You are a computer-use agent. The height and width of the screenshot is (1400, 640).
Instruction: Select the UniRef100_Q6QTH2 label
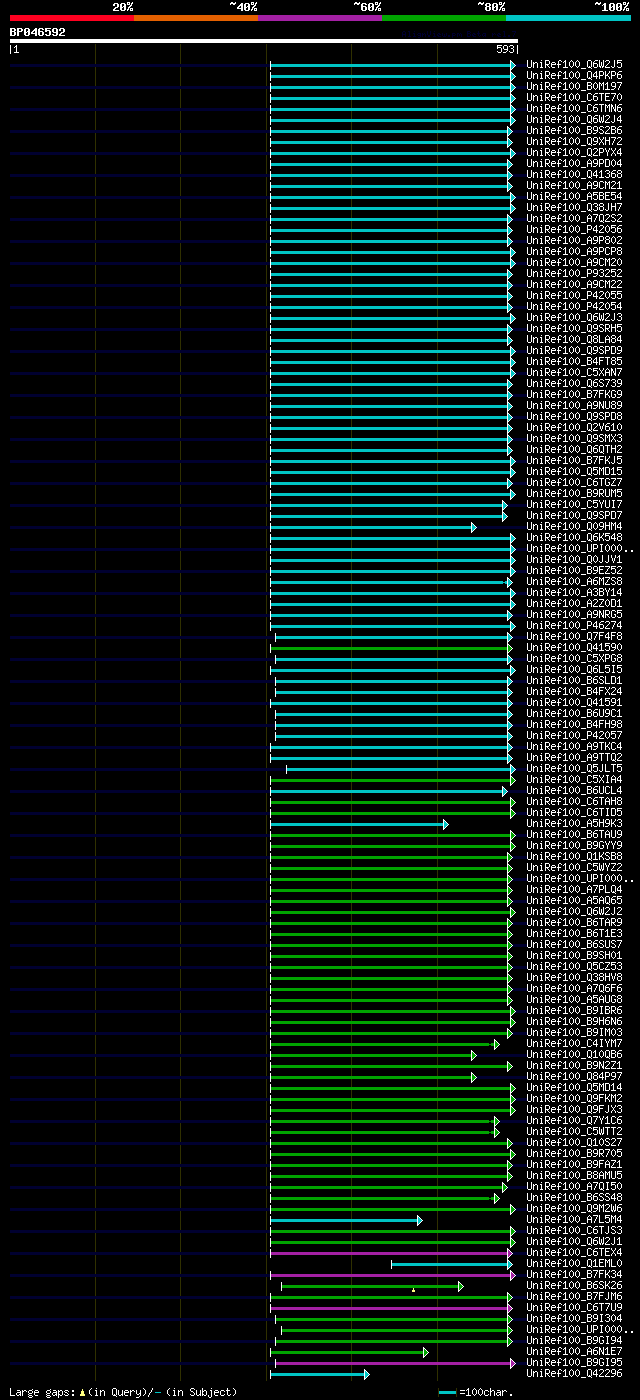tap(574, 449)
